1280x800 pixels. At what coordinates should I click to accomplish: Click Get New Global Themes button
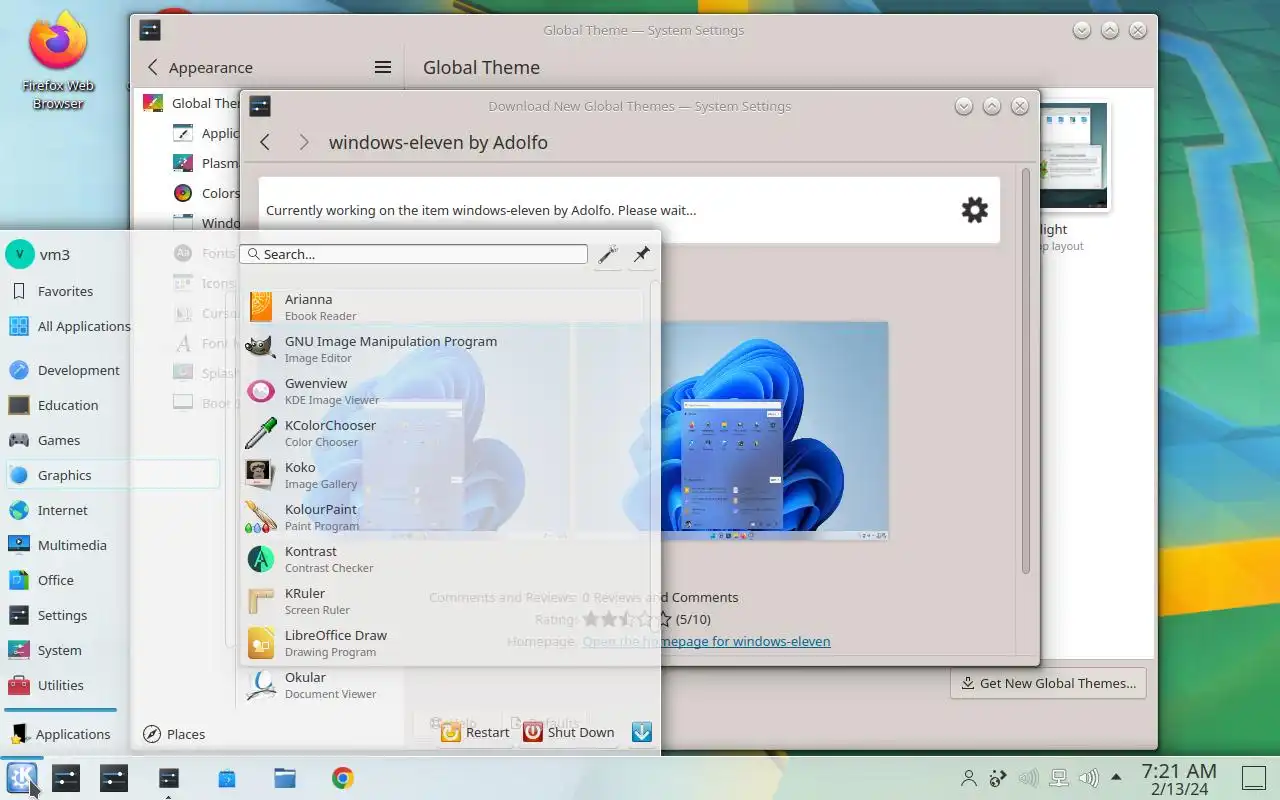[1048, 683]
